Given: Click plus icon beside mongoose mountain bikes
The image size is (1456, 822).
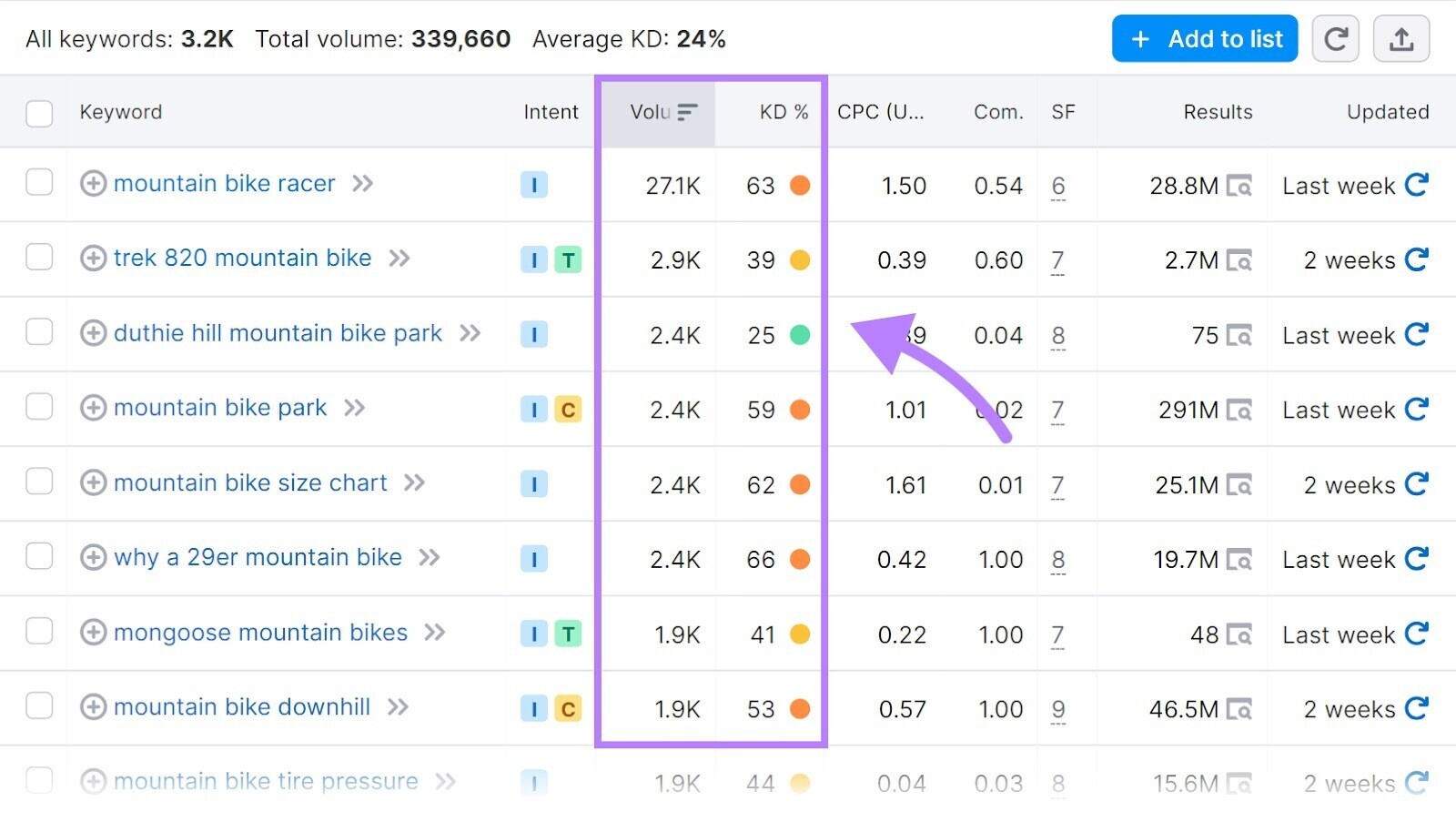Looking at the screenshot, I should (x=93, y=633).
